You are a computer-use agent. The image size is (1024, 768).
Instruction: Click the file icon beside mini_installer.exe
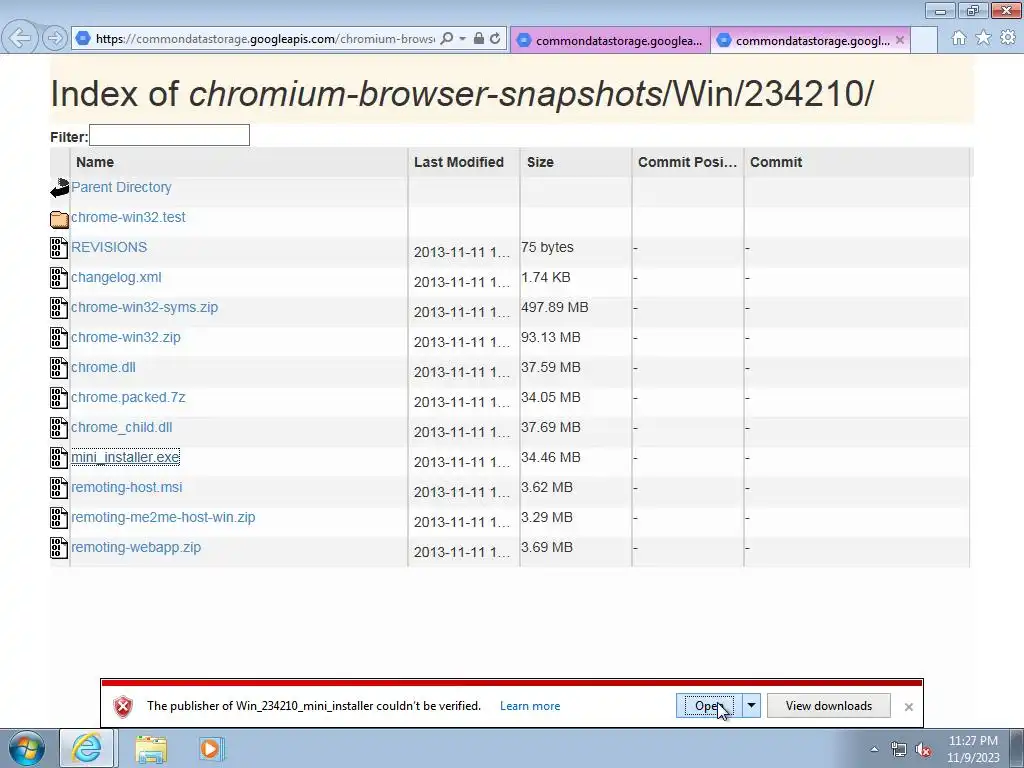59,458
